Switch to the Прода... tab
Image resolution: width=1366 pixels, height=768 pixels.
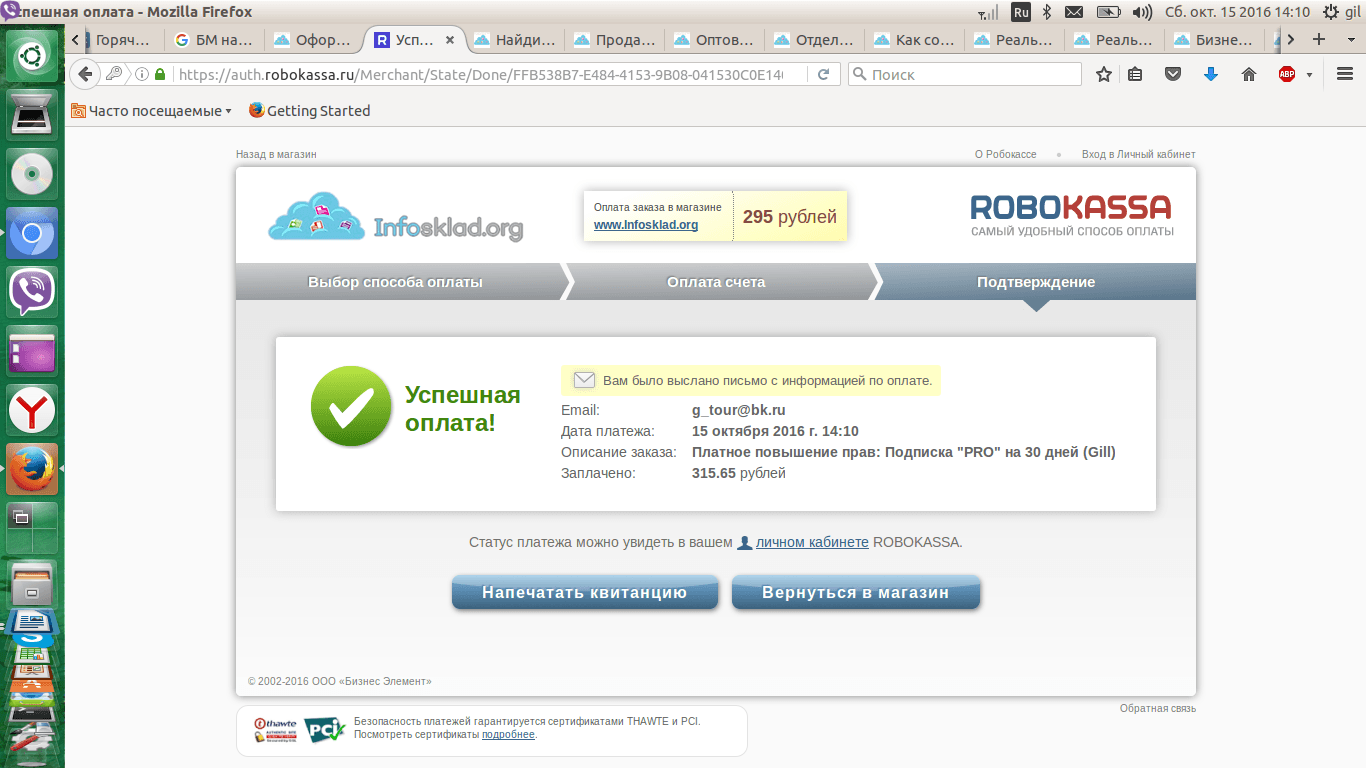(x=615, y=40)
